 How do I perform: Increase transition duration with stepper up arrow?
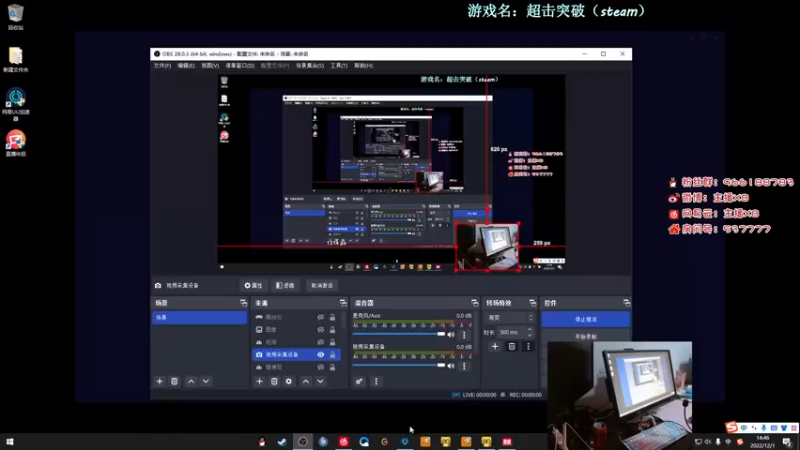pos(530,330)
